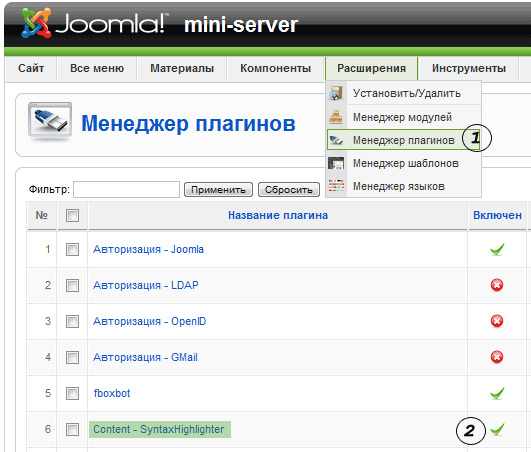Click the № column header
This screenshot has width=531, height=452.
(42, 215)
